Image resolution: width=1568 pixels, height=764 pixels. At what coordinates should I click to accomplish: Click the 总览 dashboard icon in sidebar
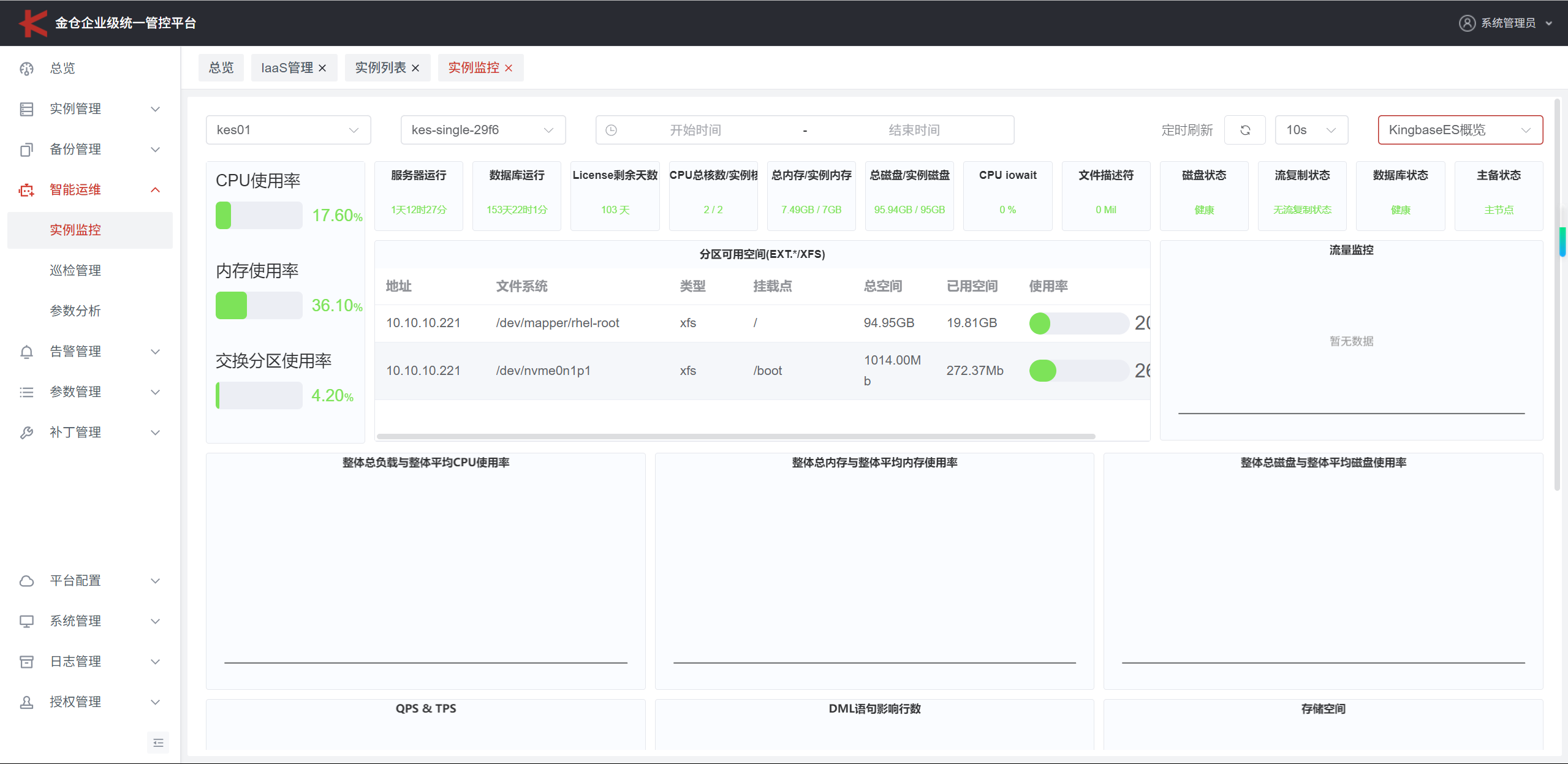26,69
